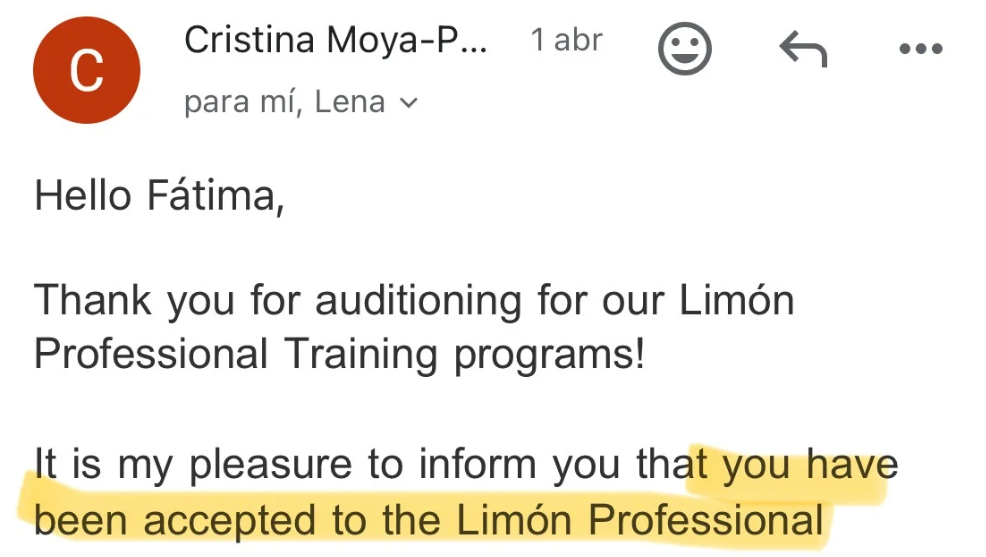Open the three-dot more options menu
986x557 pixels.
tap(921, 47)
